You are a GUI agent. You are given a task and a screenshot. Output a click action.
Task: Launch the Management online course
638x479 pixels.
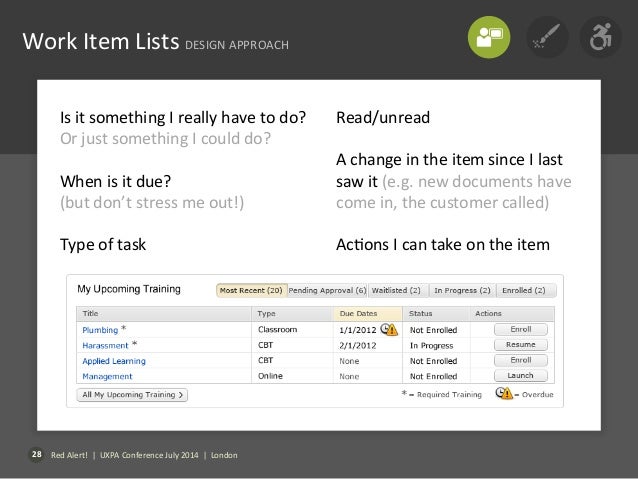521,376
